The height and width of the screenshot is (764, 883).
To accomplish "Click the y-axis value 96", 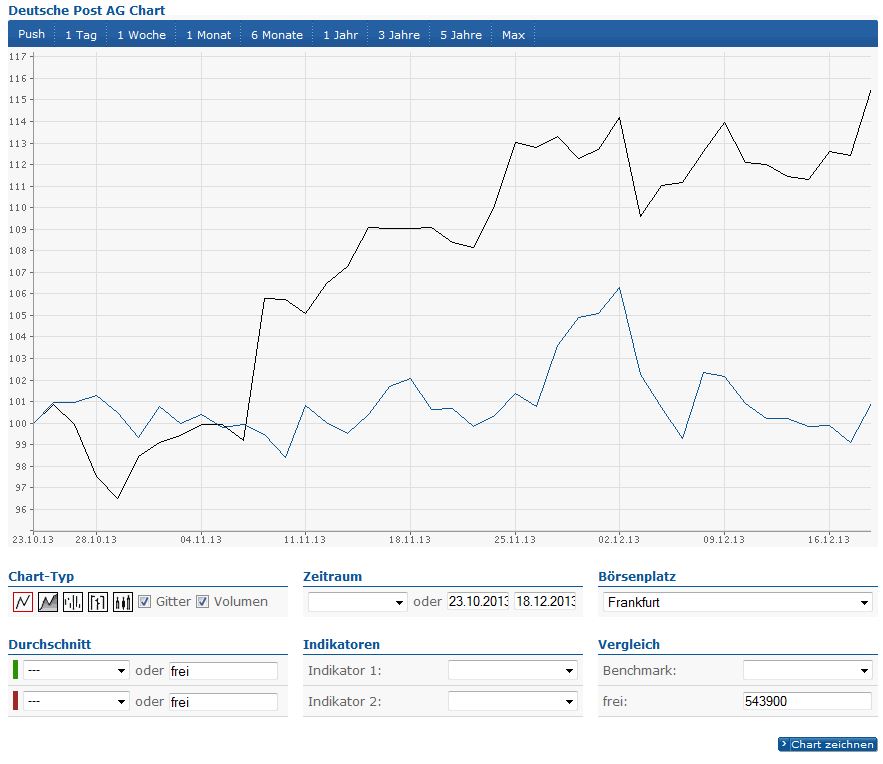I will (21, 510).
